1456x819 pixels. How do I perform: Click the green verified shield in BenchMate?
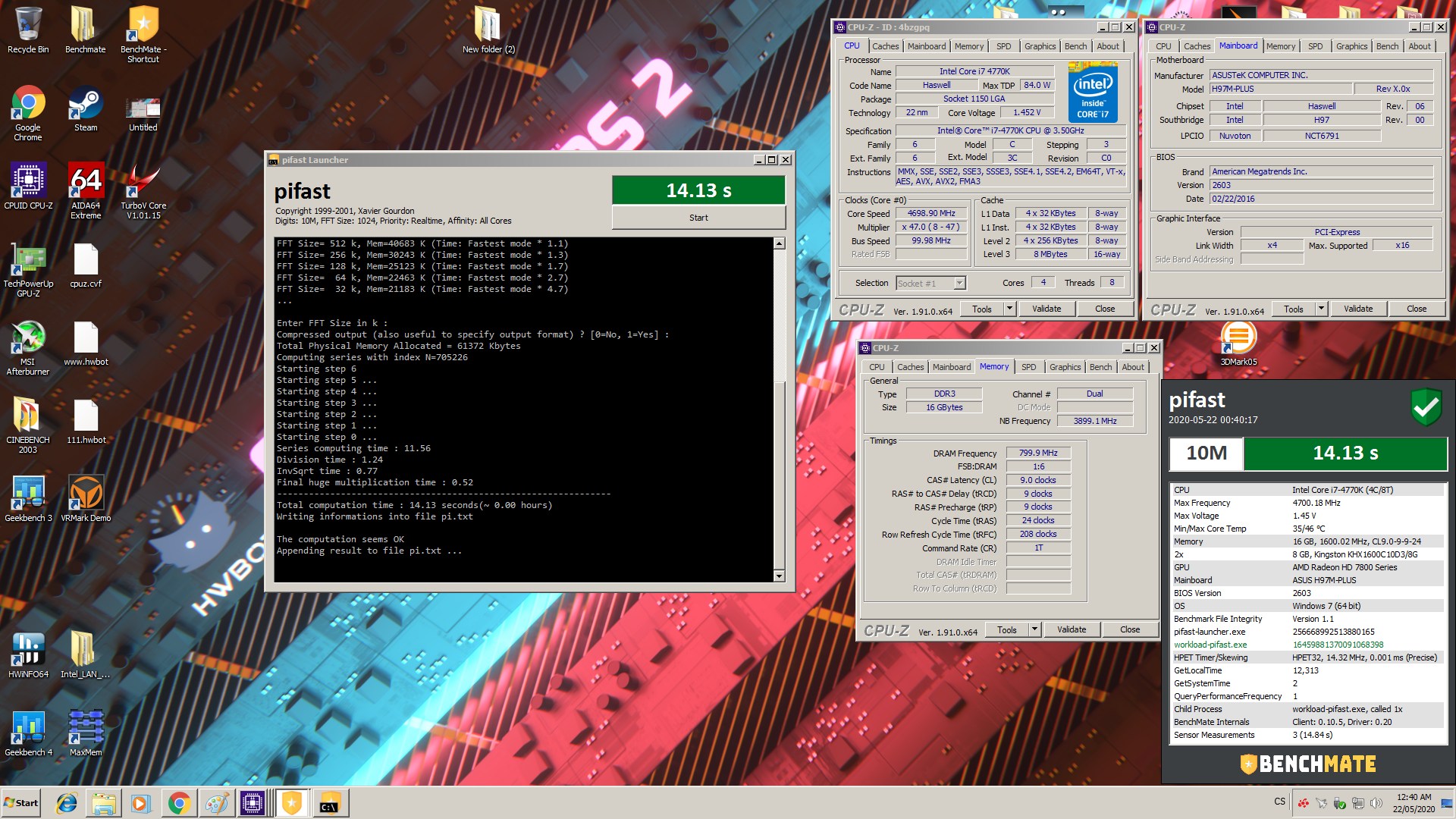tap(1426, 407)
